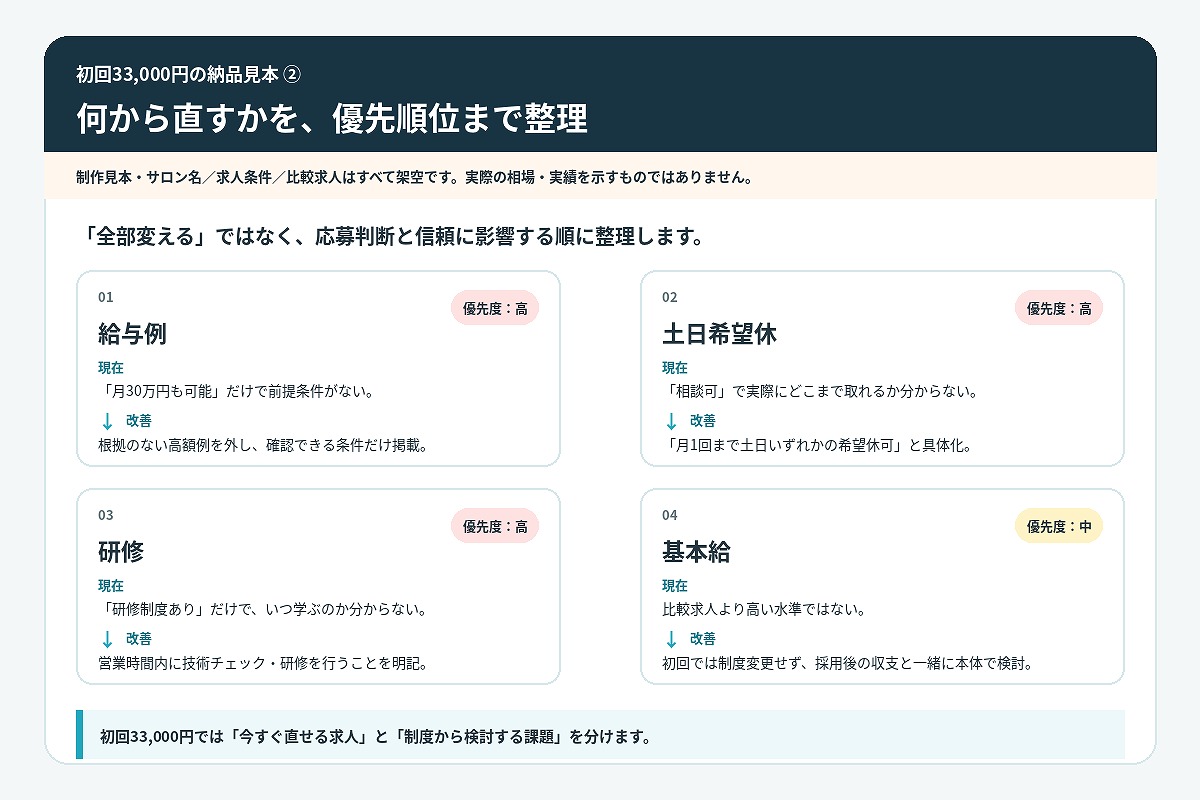Click the 現在 label in 給与例 card

click(x=111, y=368)
